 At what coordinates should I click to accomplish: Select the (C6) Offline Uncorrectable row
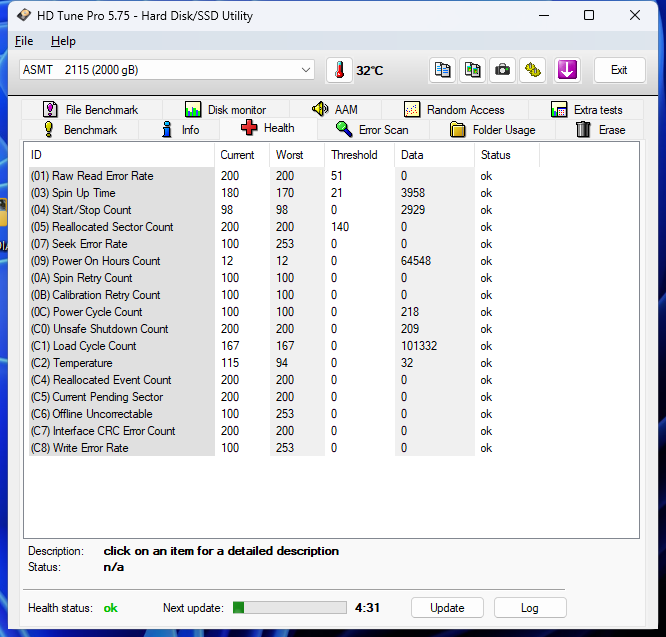(283, 414)
